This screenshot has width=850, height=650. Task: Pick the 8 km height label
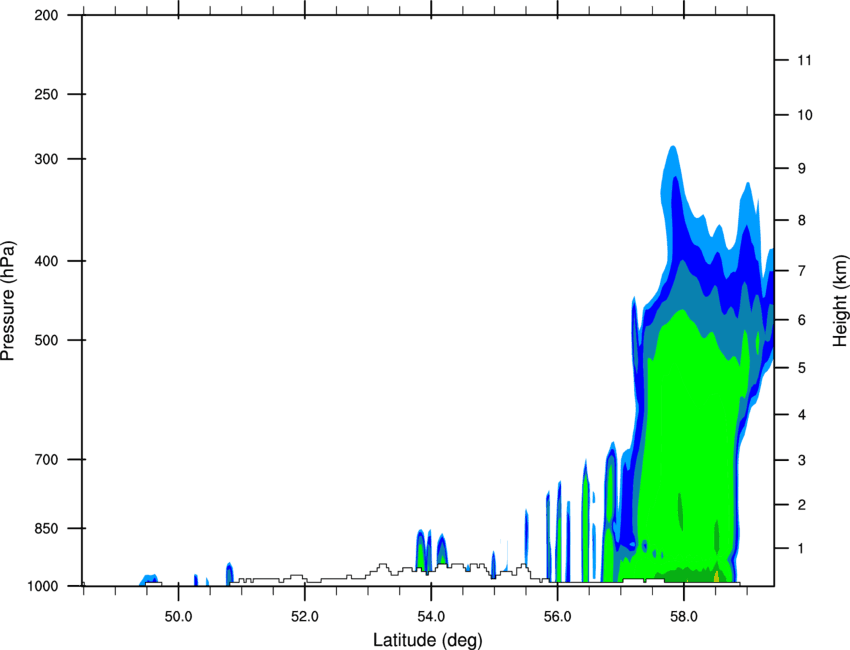[x=802, y=220]
